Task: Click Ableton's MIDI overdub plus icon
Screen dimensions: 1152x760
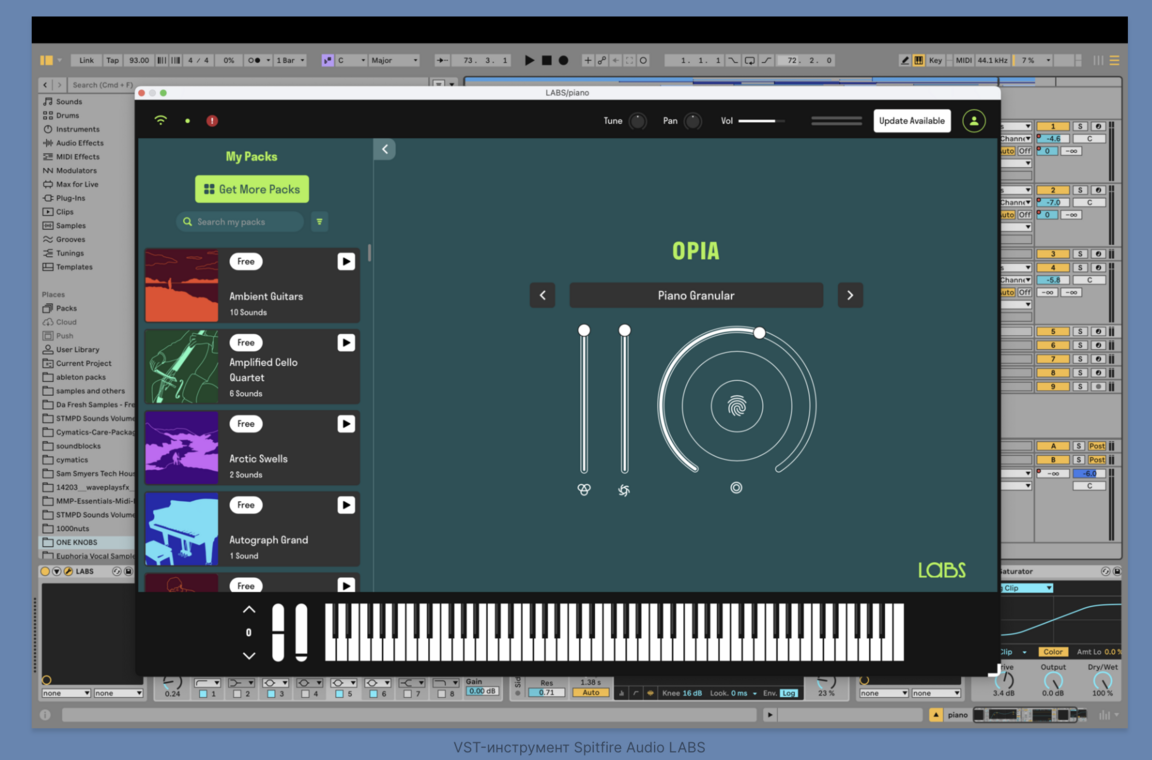Action: 587,60
